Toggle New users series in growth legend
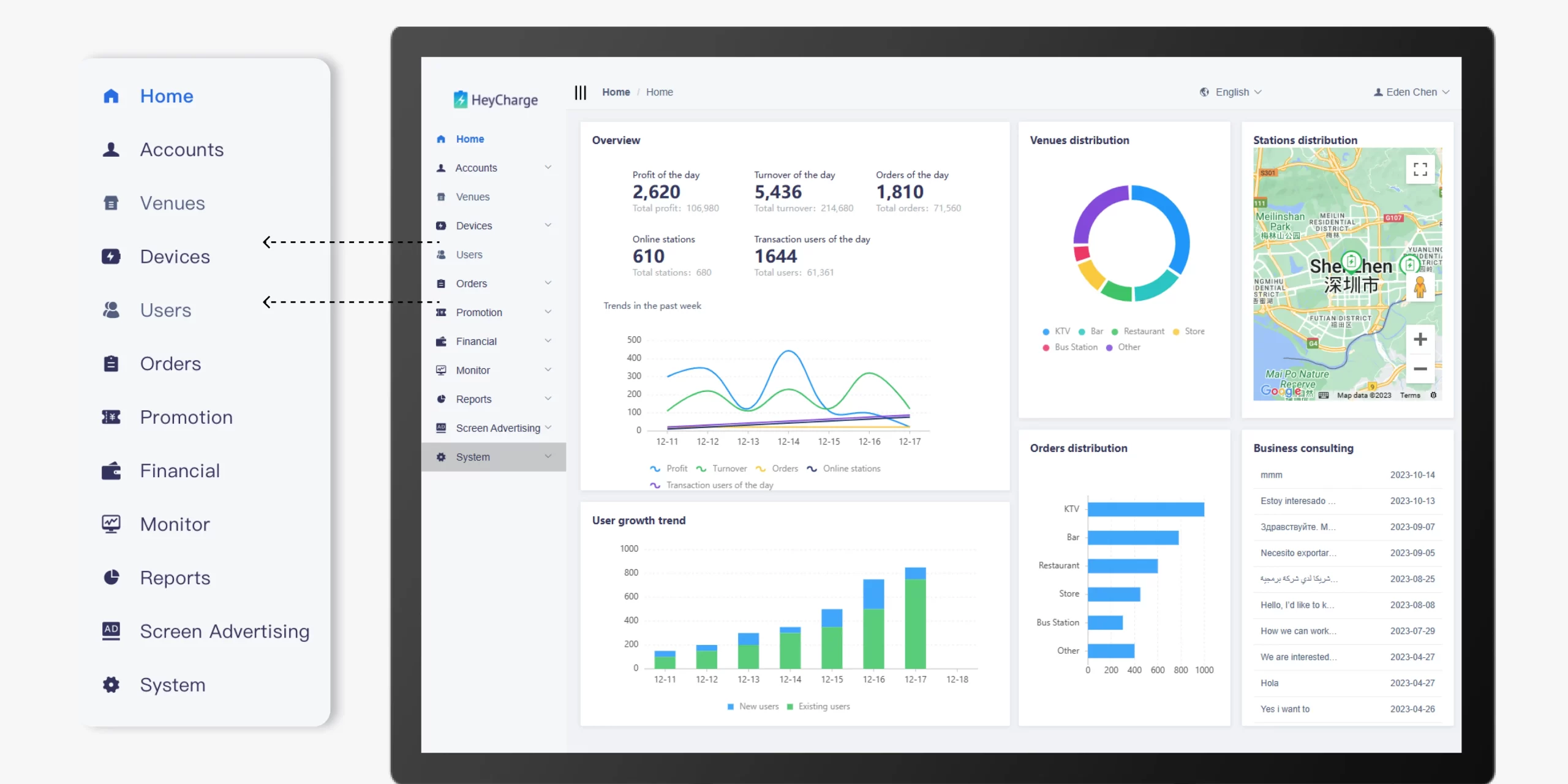 coord(753,706)
